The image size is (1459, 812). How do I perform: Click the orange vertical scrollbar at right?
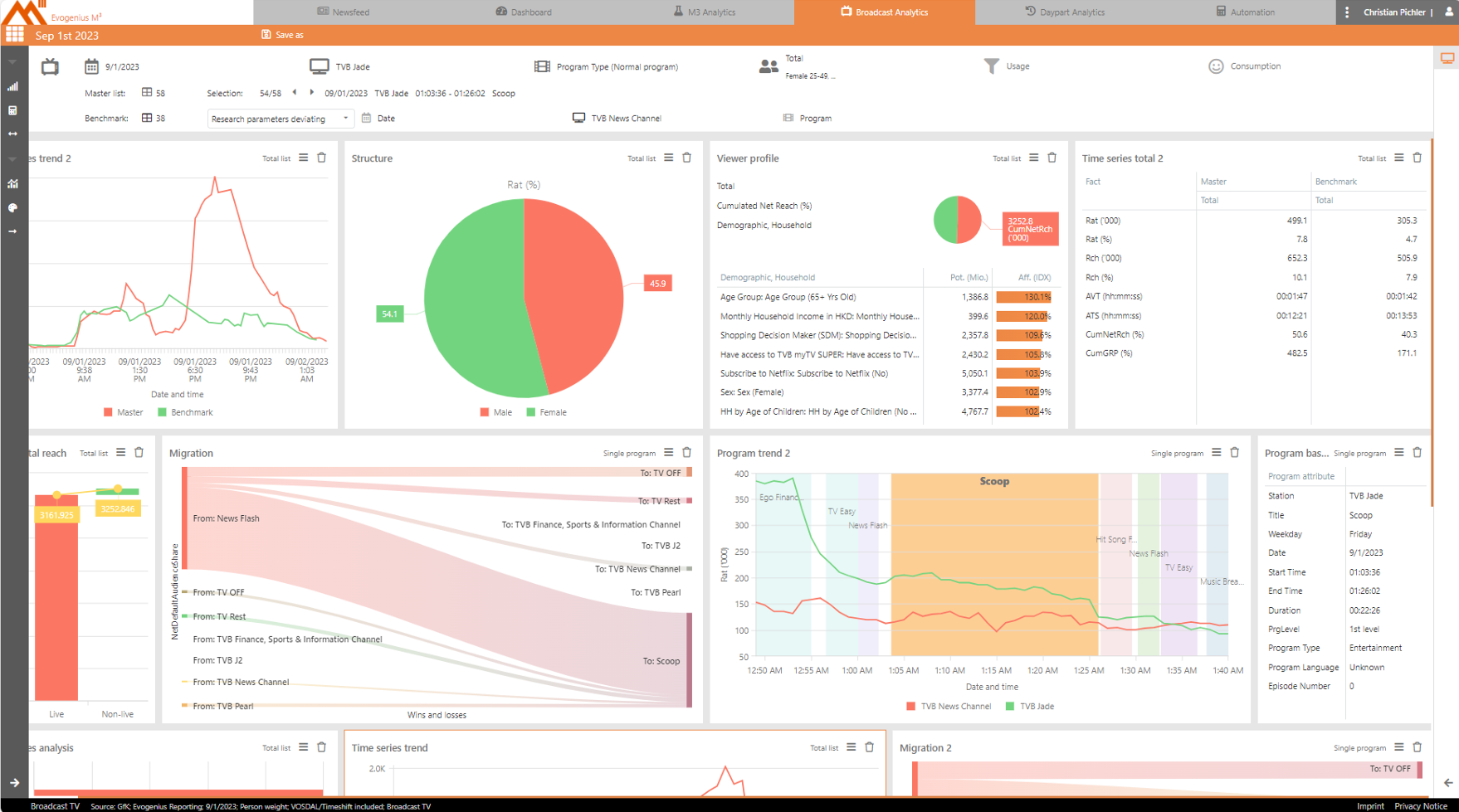(1432, 323)
